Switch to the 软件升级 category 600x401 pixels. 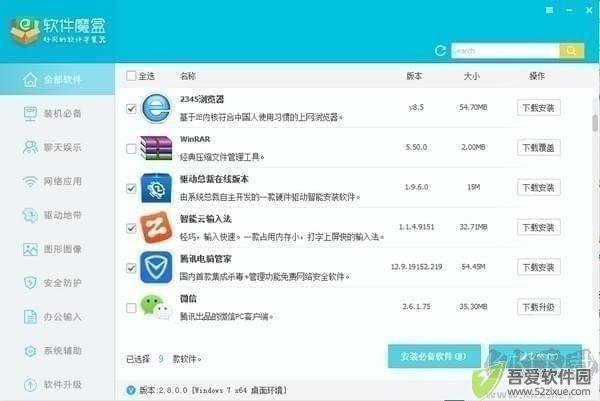point(57,385)
